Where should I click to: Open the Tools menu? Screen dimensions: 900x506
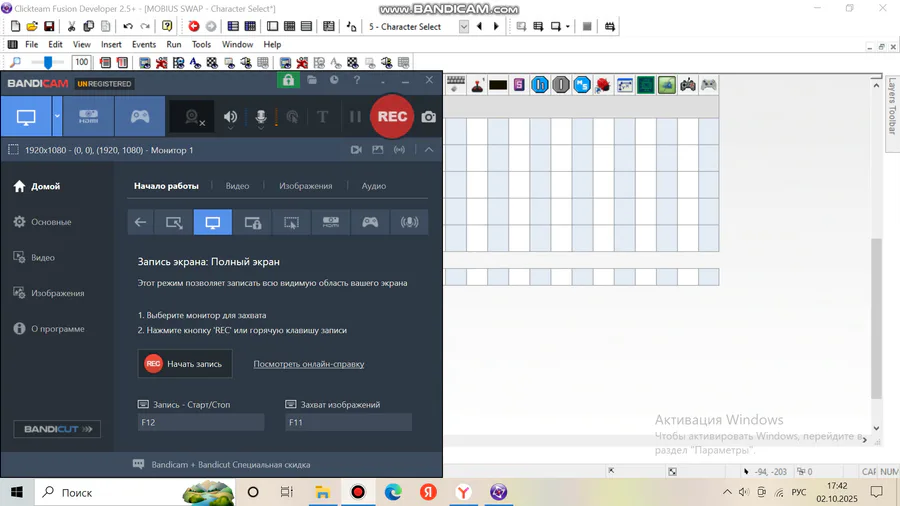[201, 44]
